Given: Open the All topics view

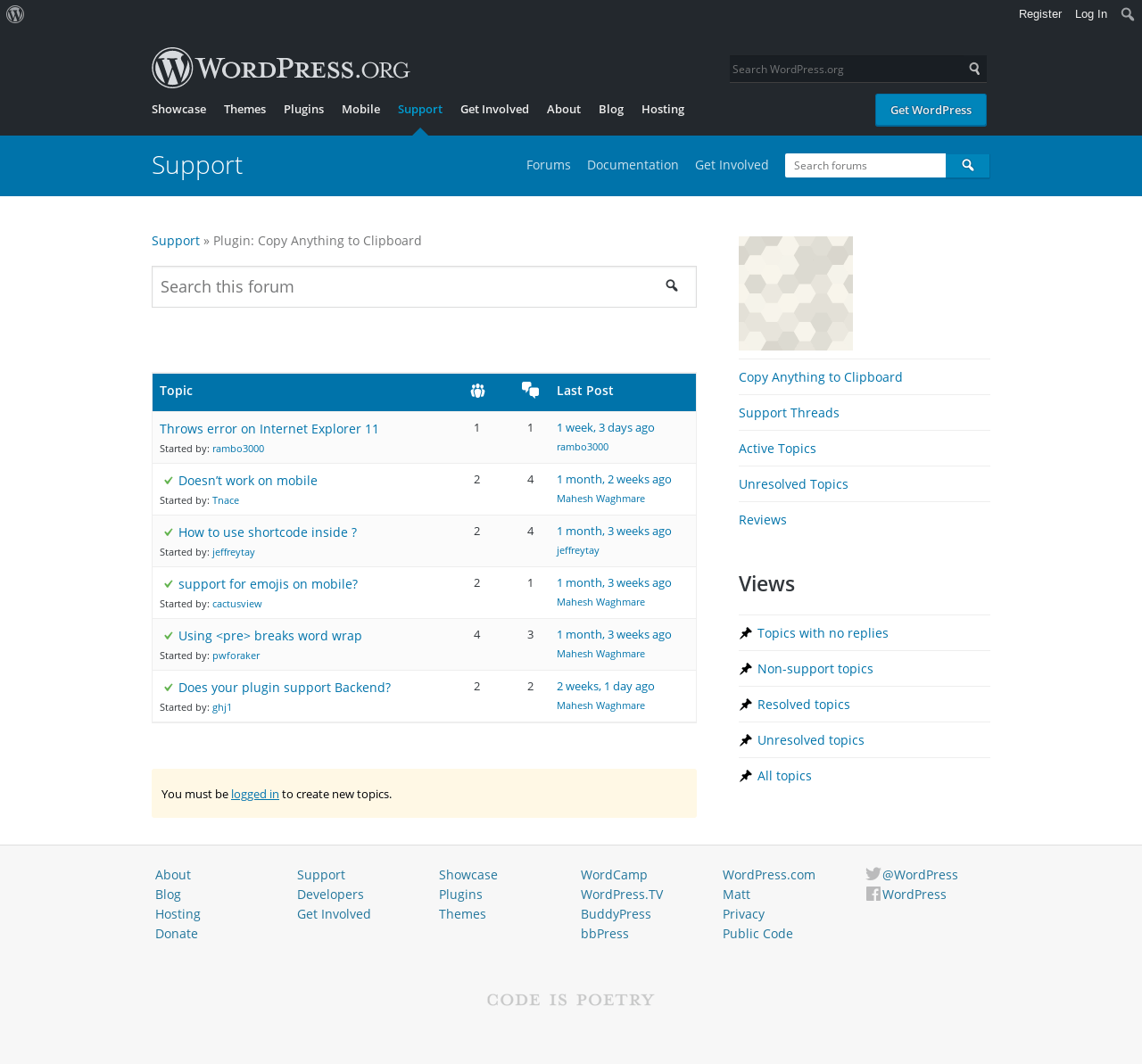Looking at the screenshot, I should (784, 776).
